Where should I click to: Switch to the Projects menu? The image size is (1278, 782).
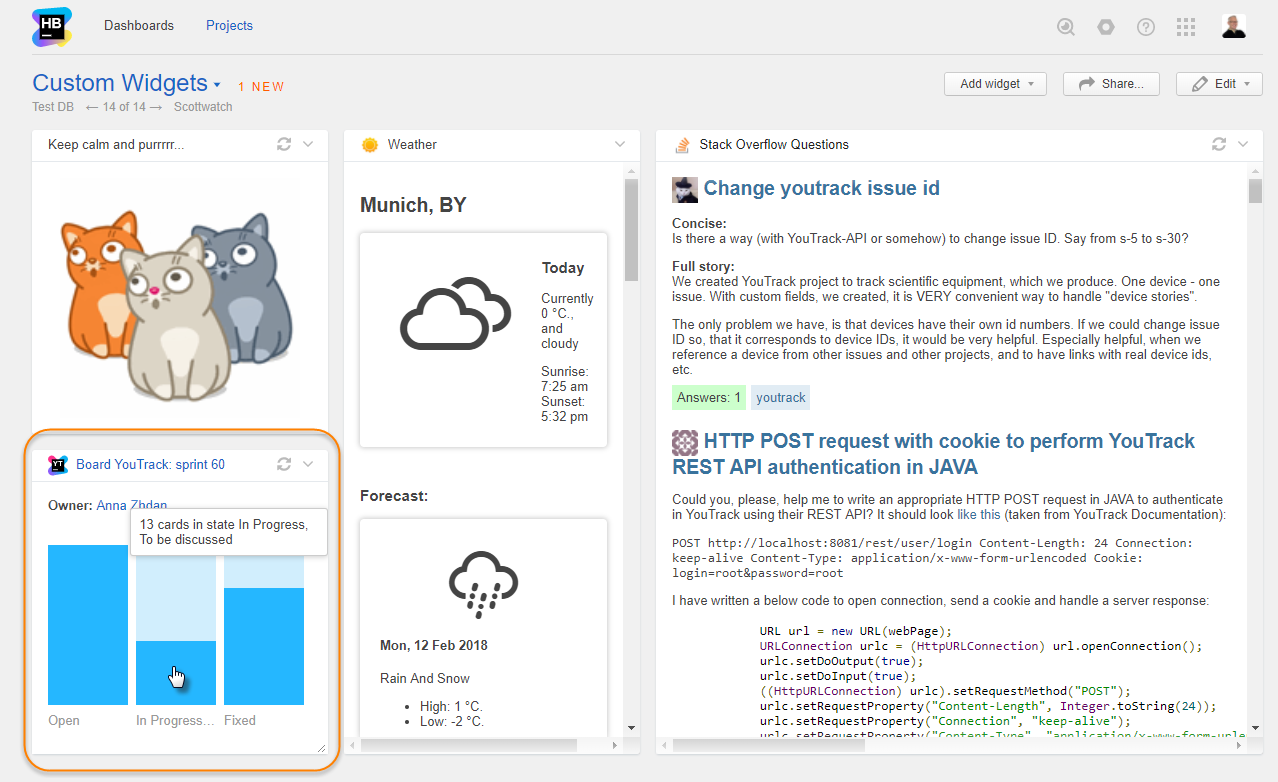229,26
